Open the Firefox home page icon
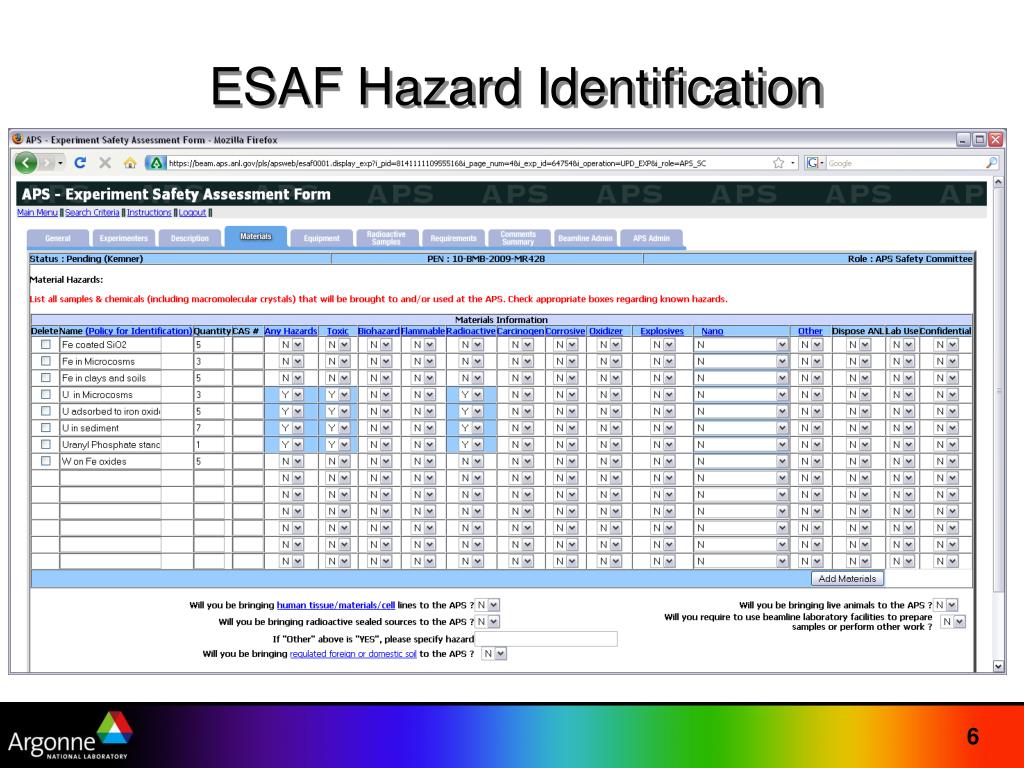 [x=130, y=163]
